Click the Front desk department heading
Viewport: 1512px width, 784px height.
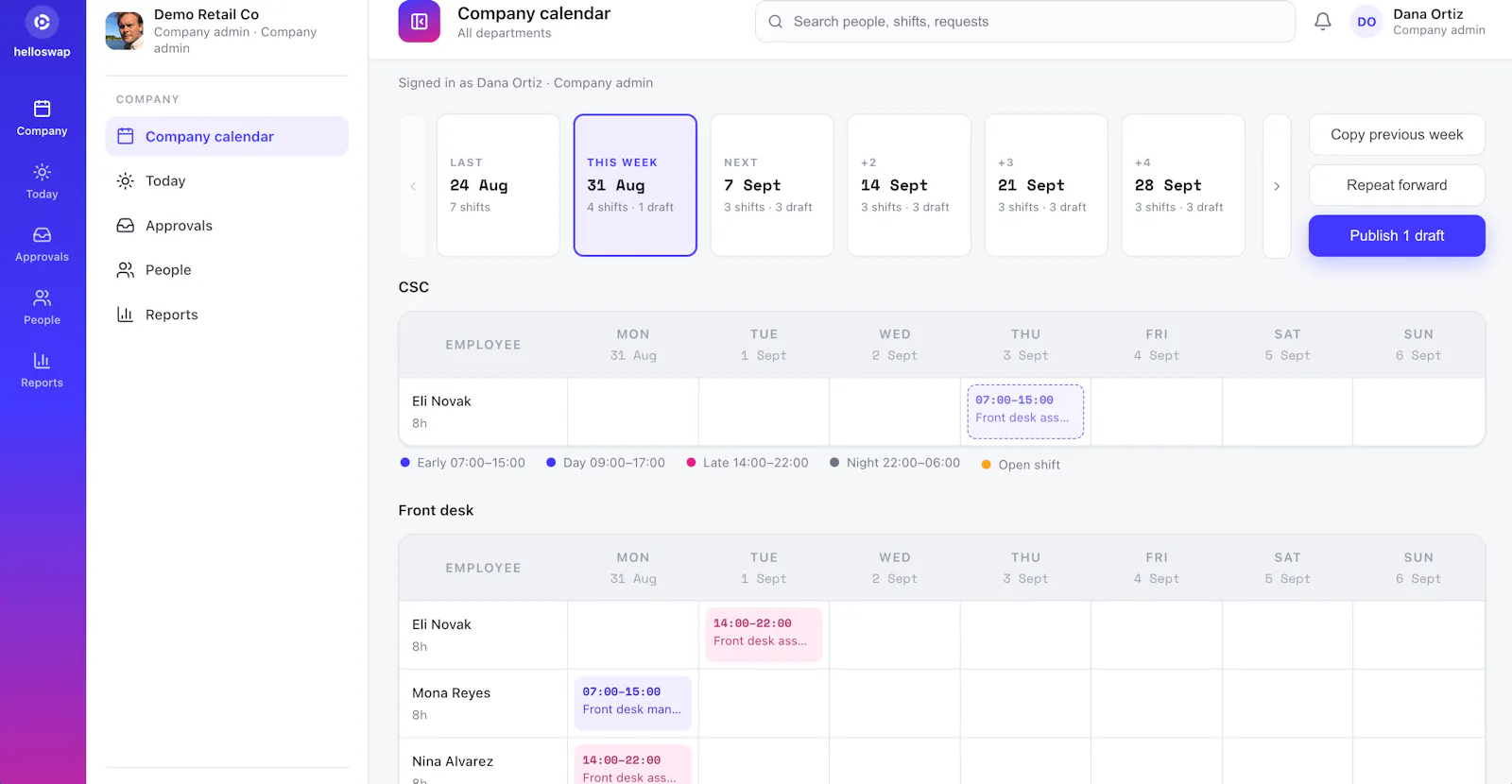[x=436, y=510]
